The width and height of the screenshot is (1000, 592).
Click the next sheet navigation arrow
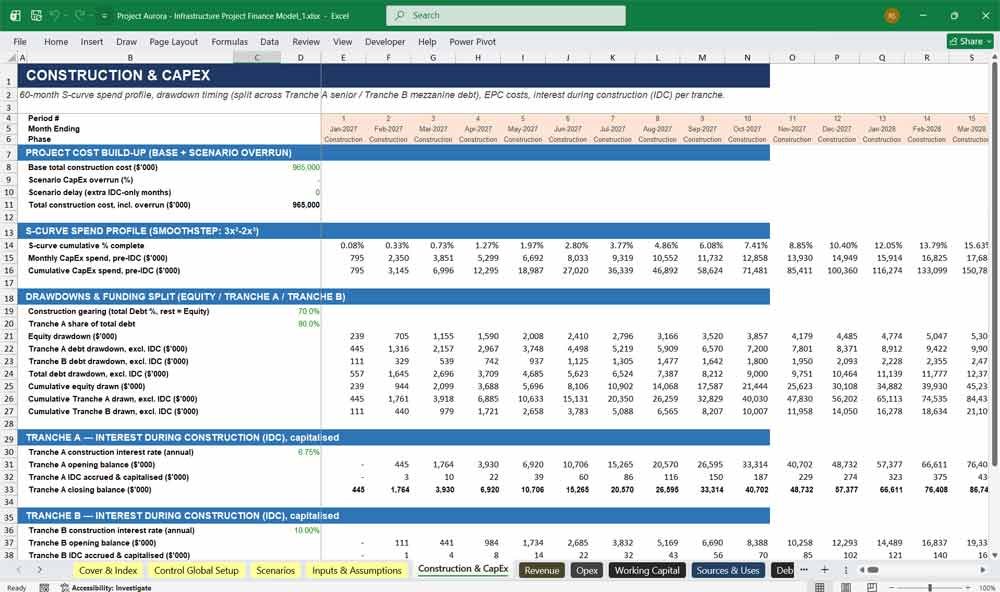[x=40, y=570]
